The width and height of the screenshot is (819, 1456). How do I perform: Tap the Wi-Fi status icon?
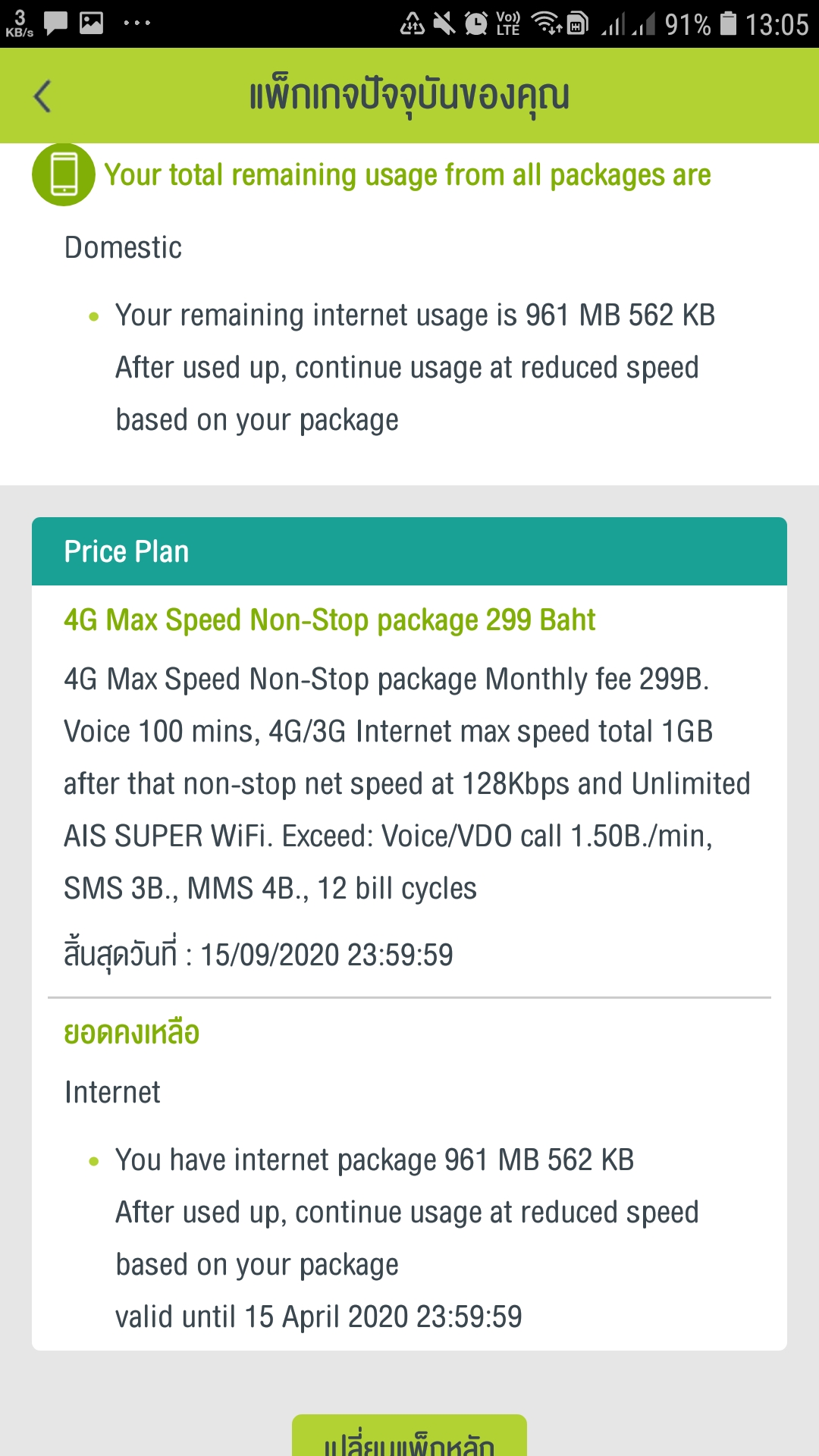(546, 23)
